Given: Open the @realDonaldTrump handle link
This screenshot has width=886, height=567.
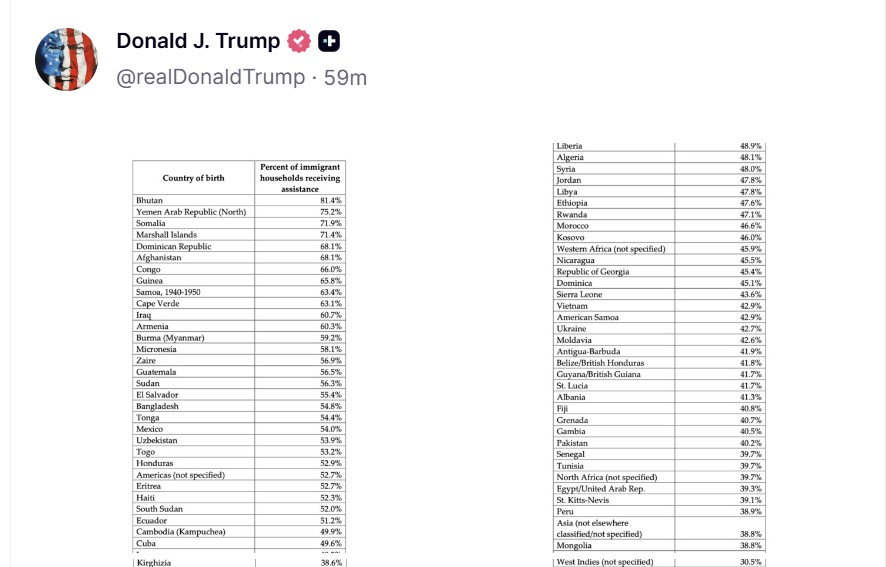Looking at the screenshot, I should coord(210,77).
